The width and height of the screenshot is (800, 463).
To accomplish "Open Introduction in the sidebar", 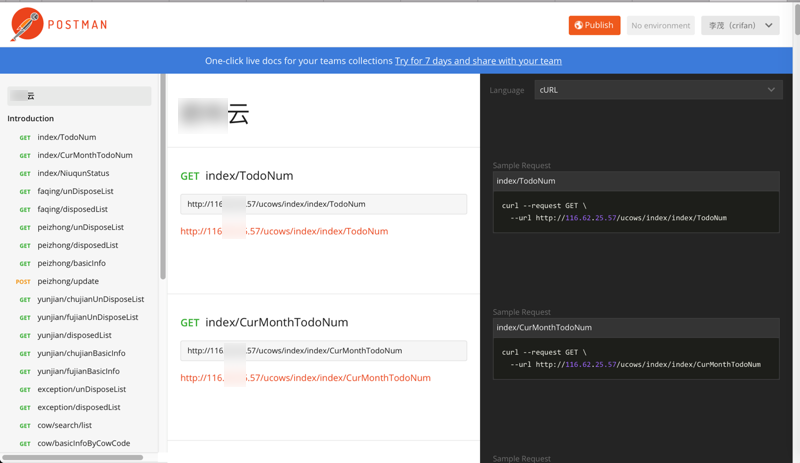I will click(31, 118).
